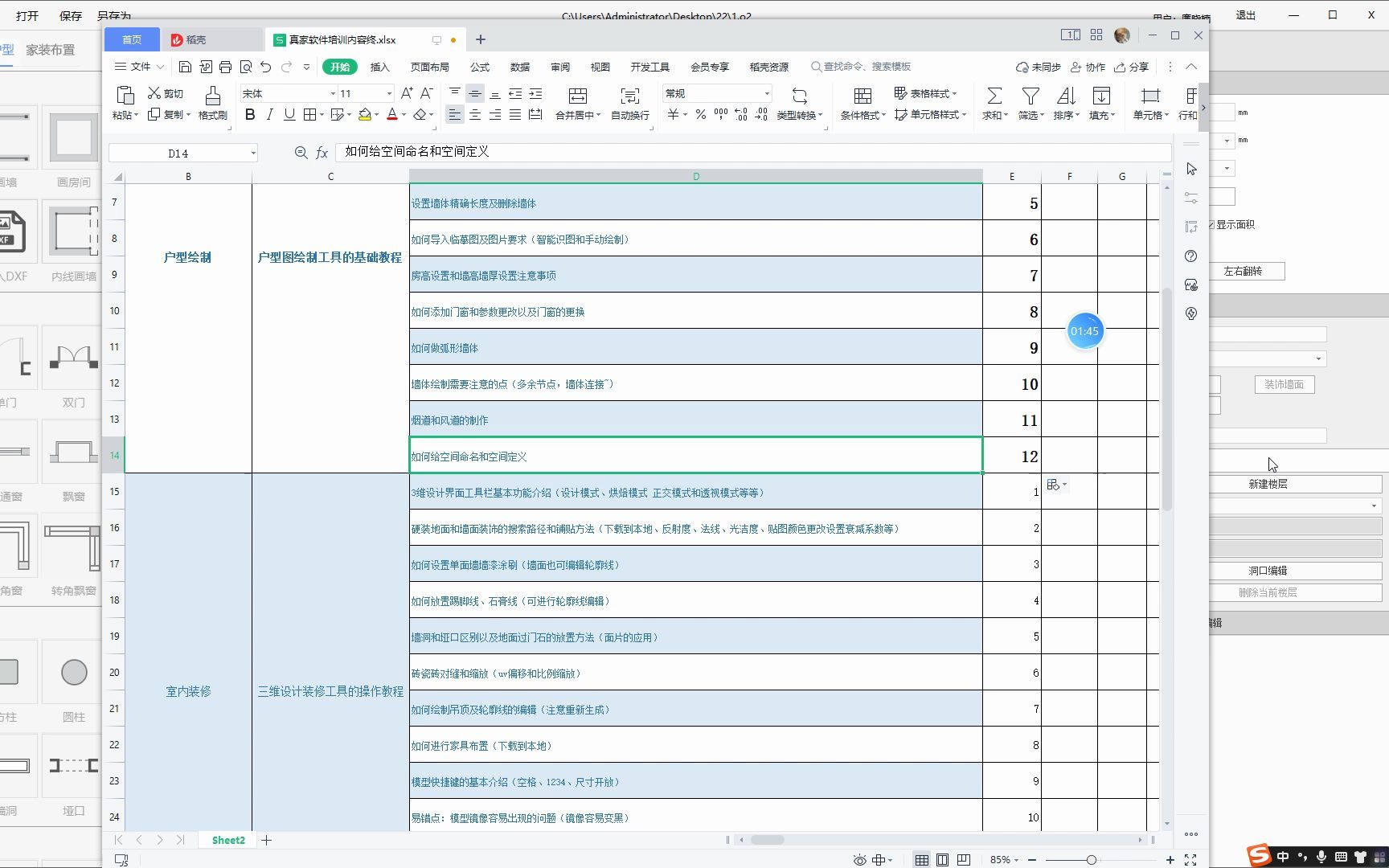Image resolution: width=1389 pixels, height=868 pixels.
Task: Click the Save icon in quick access toolbar
Action: point(185,67)
